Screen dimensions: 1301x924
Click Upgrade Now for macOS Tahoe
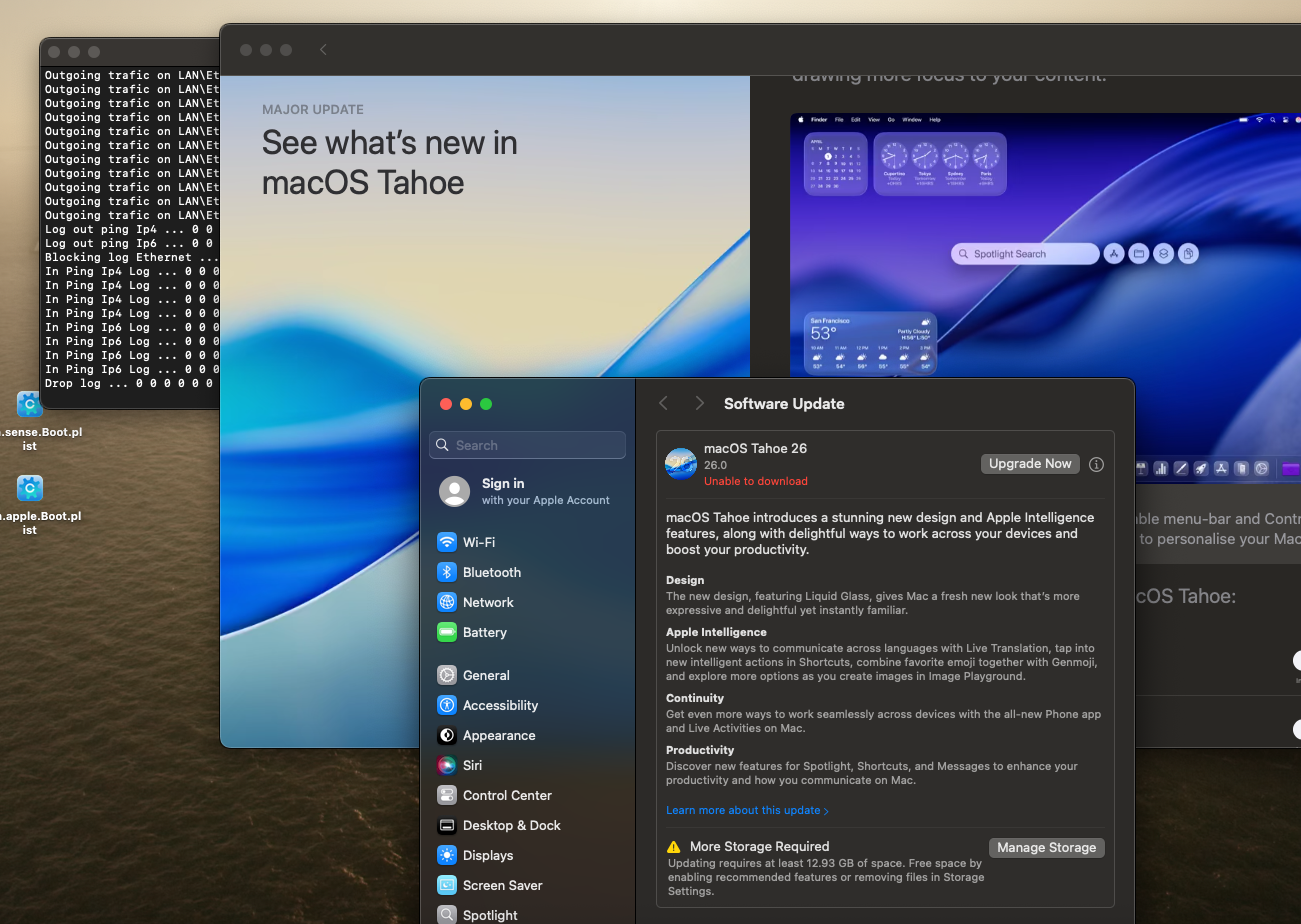pos(1030,464)
